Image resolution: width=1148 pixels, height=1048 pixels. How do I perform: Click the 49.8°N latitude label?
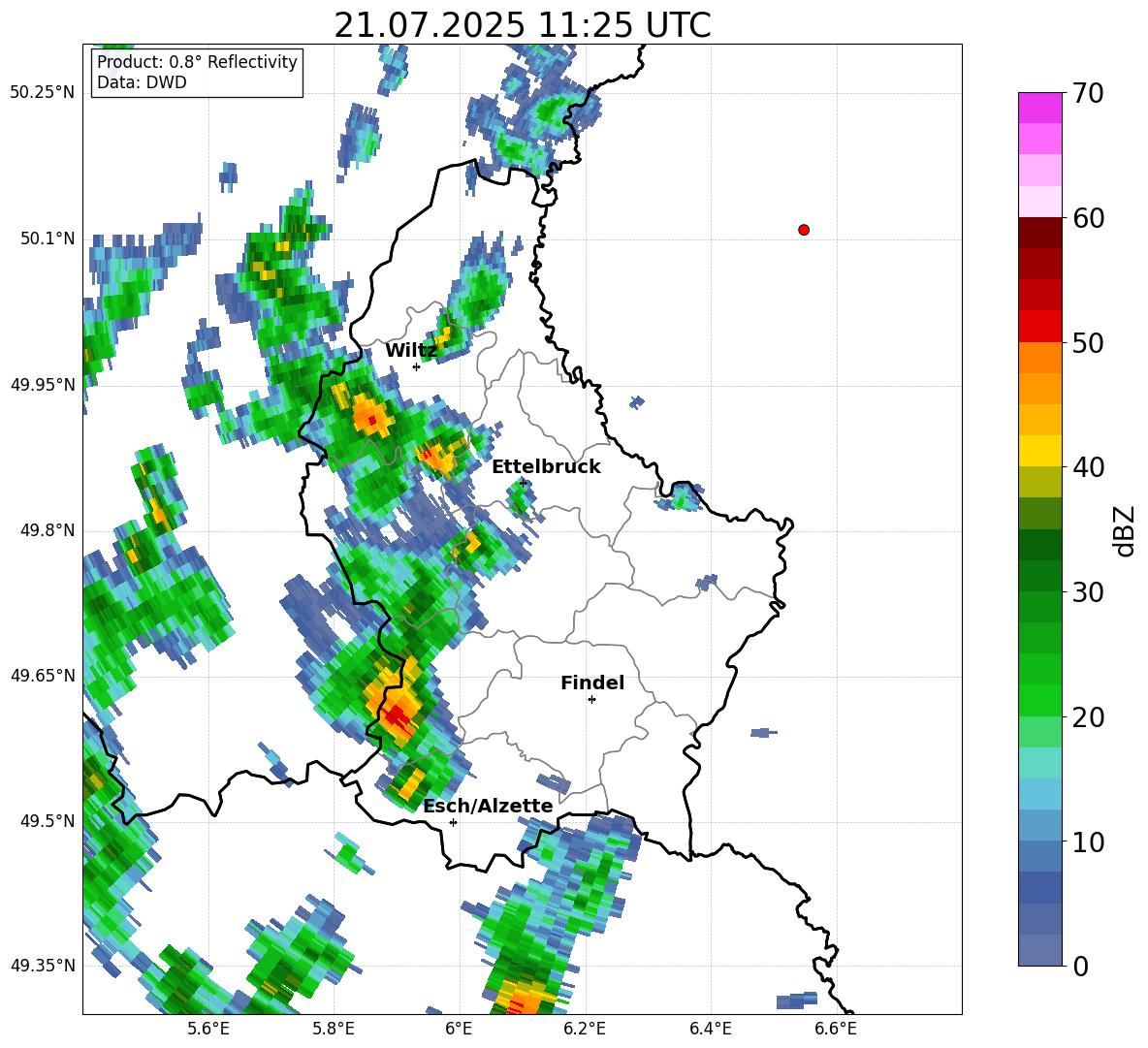pyautogui.click(x=47, y=530)
